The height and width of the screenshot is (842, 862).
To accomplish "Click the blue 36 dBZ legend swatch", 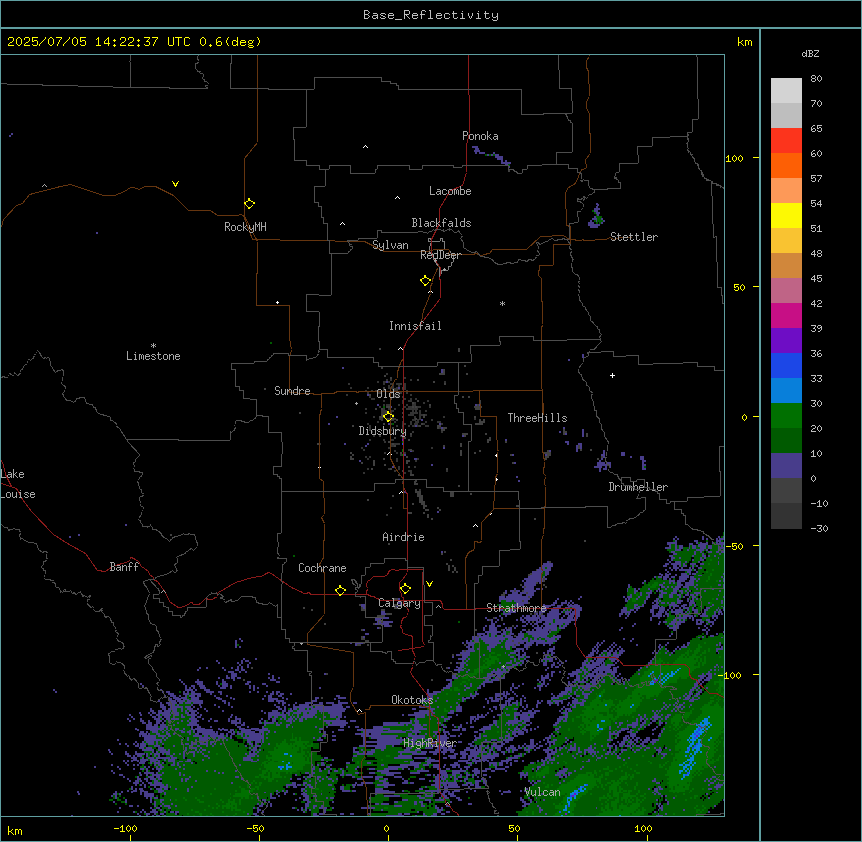I will [x=786, y=365].
